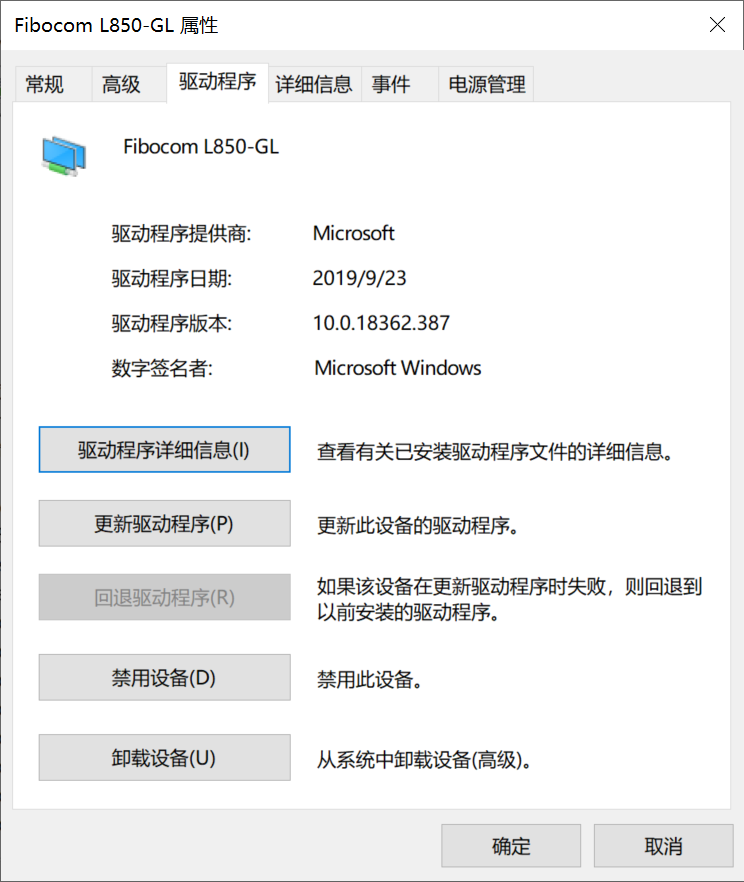744x882 pixels.
Task: Click 禁用设备(D) button
Action: pyautogui.click(x=164, y=677)
